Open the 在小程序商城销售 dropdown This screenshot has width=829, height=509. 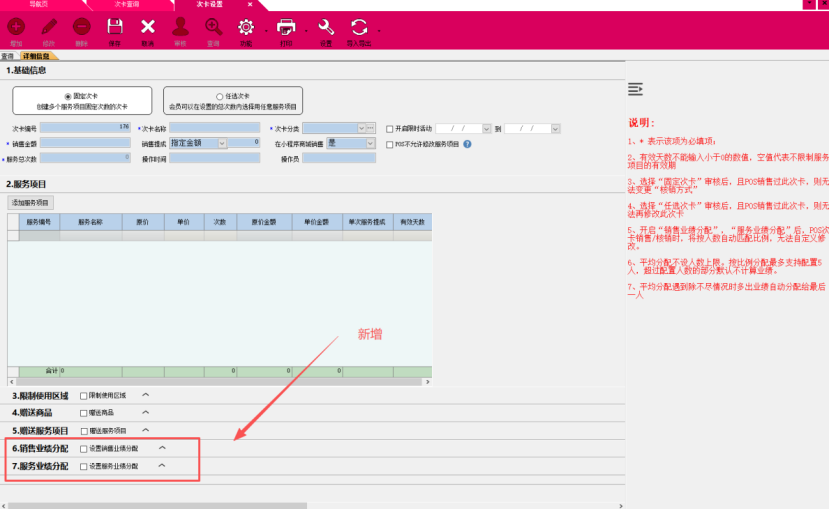[x=370, y=143]
